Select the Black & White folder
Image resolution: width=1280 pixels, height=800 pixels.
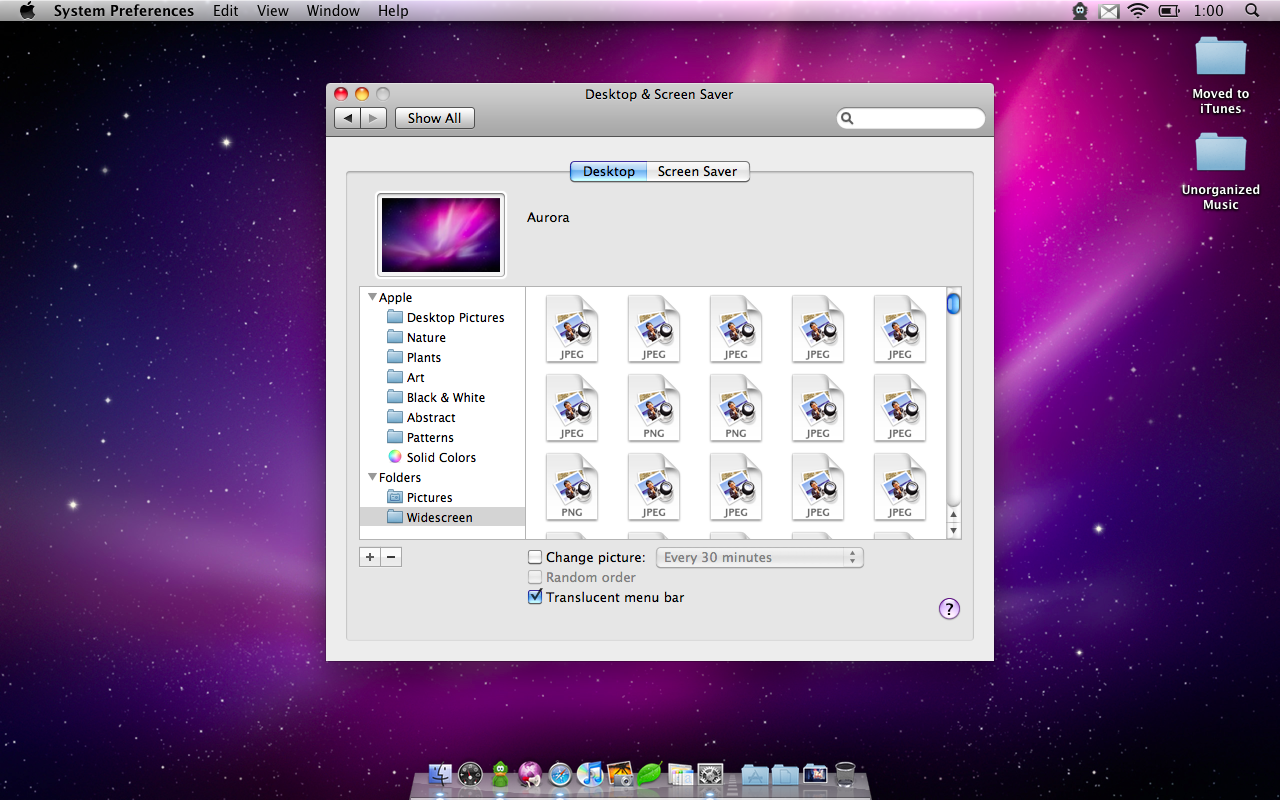pos(436,397)
